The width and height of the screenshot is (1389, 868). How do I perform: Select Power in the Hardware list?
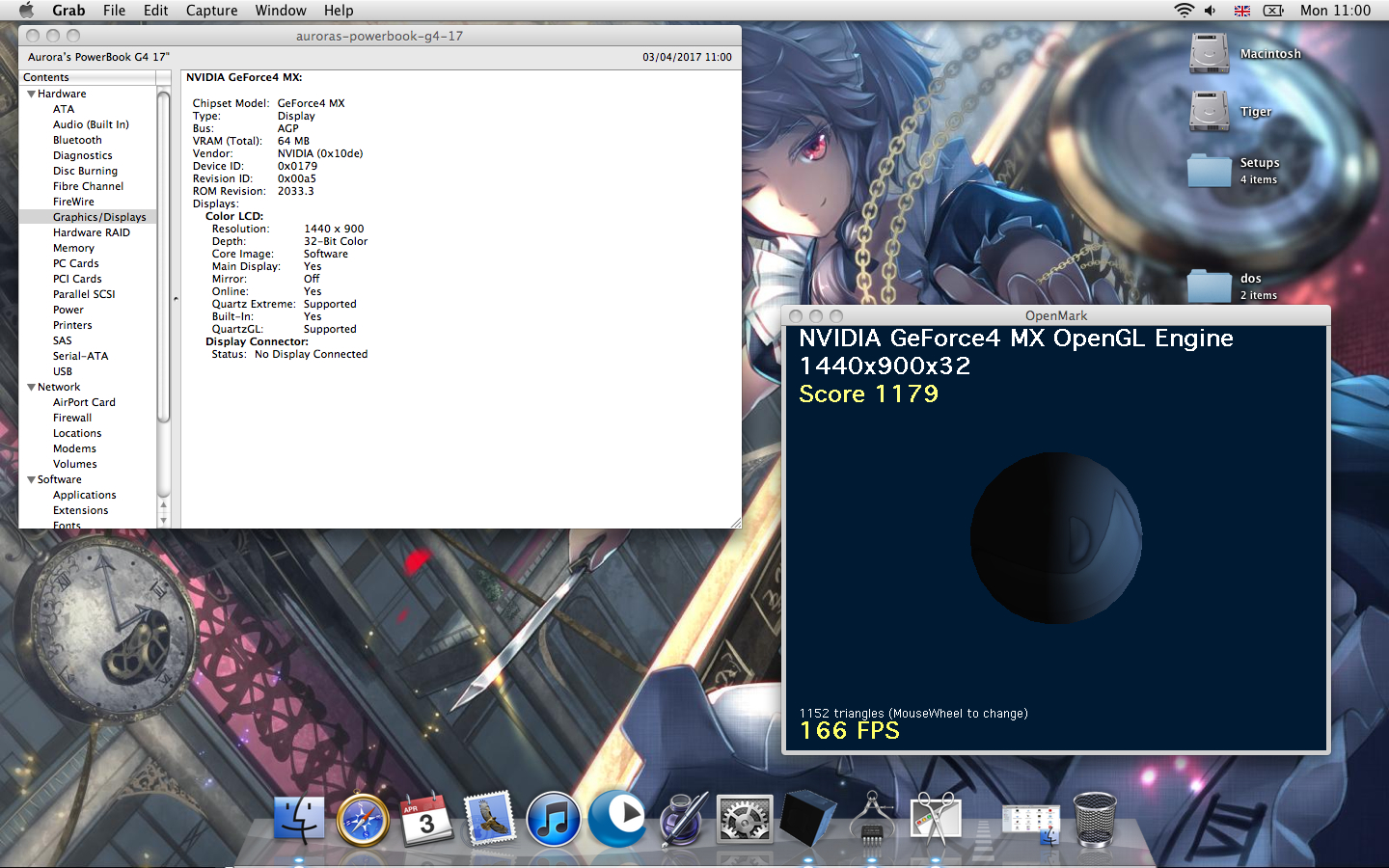coord(68,310)
